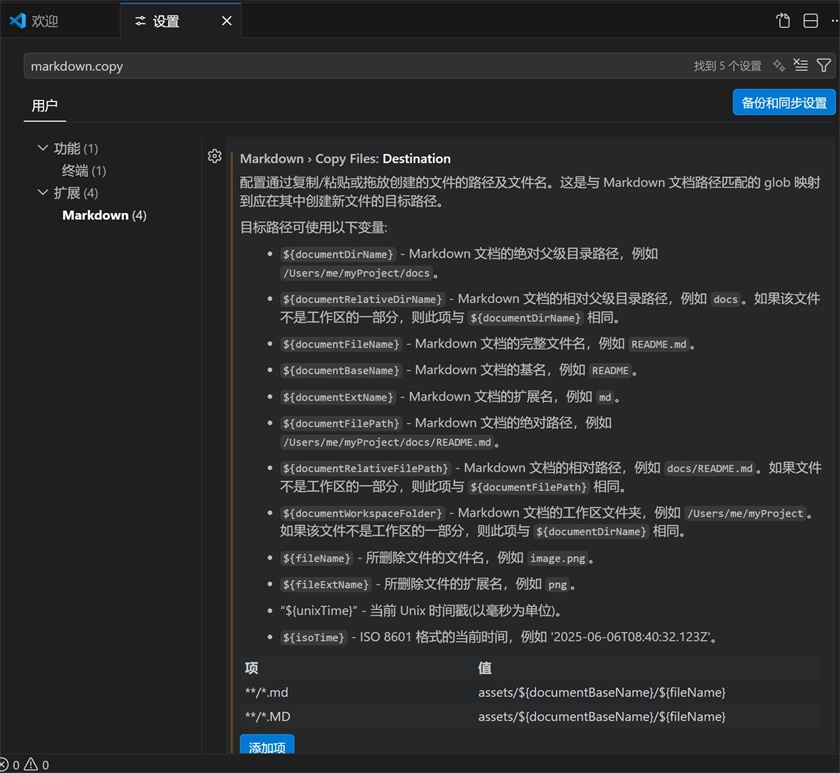Image resolution: width=840 pixels, height=773 pixels.
Task: Click the split editor icon top right
Action: click(x=810, y=20)
